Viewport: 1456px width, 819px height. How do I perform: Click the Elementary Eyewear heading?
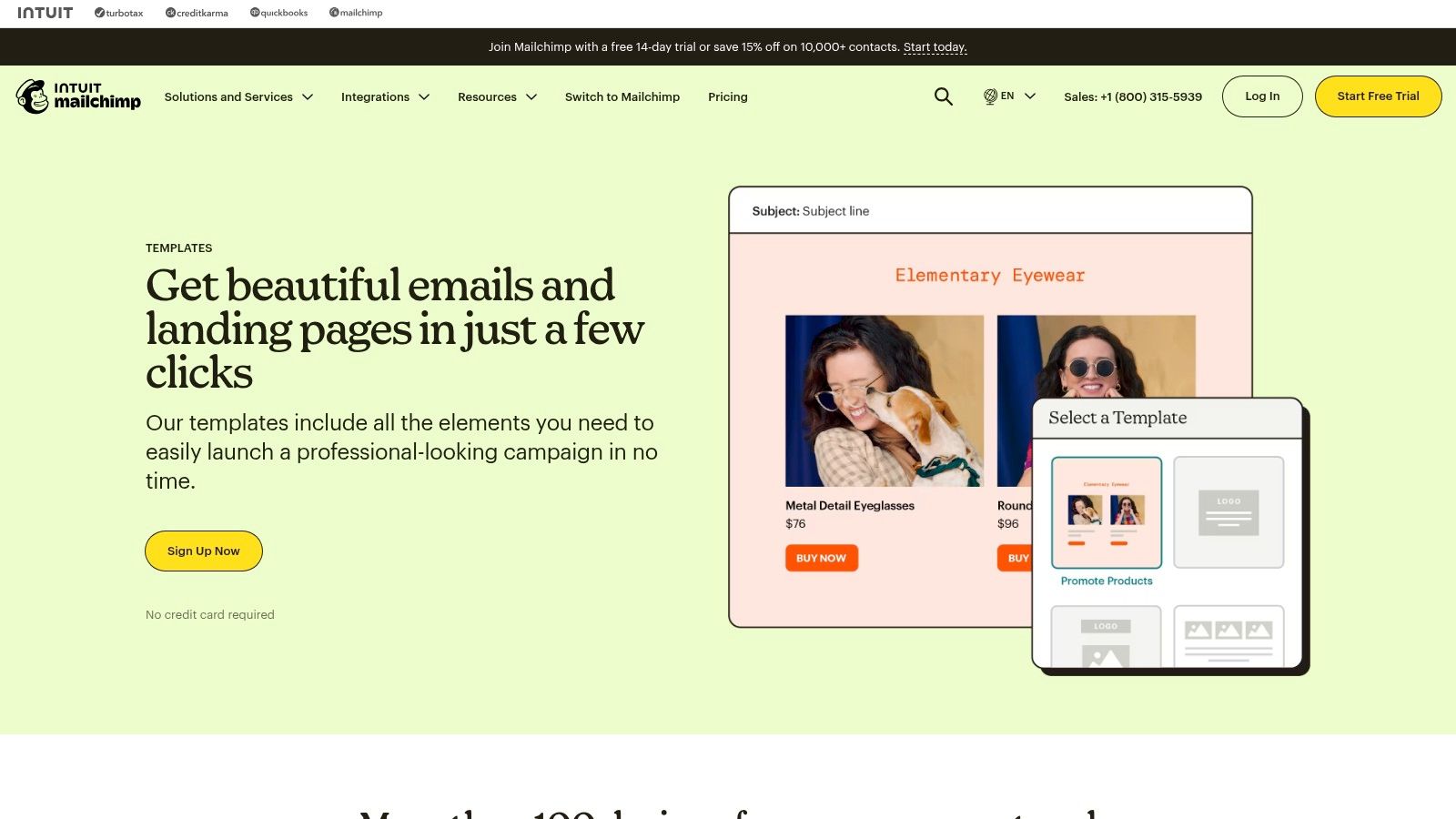(x=990, y=275)
